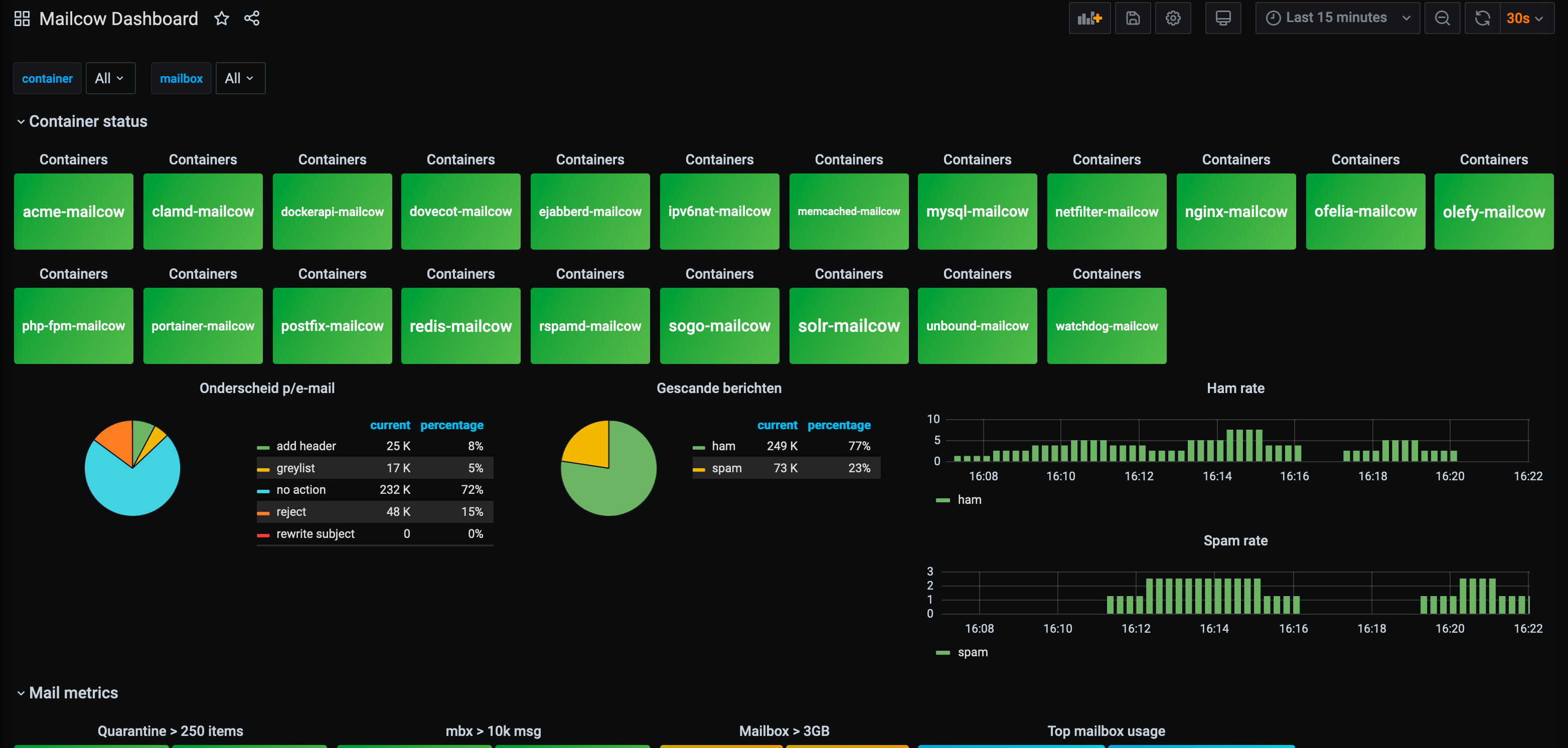The height and width of the screenshot is (748, 1568).
Task: Open the Ham rate panel title
Action: (x=1235, y=389)
